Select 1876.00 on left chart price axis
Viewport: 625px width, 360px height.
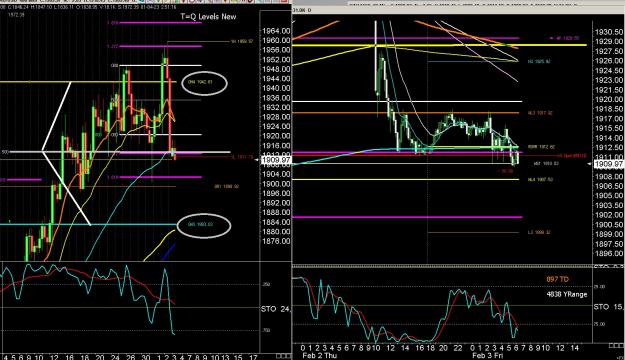tap(276, 241)
